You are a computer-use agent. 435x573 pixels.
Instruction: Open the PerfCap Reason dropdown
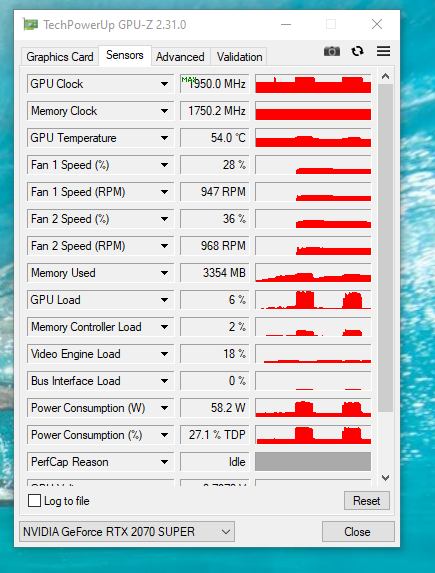tap(164, 462)
